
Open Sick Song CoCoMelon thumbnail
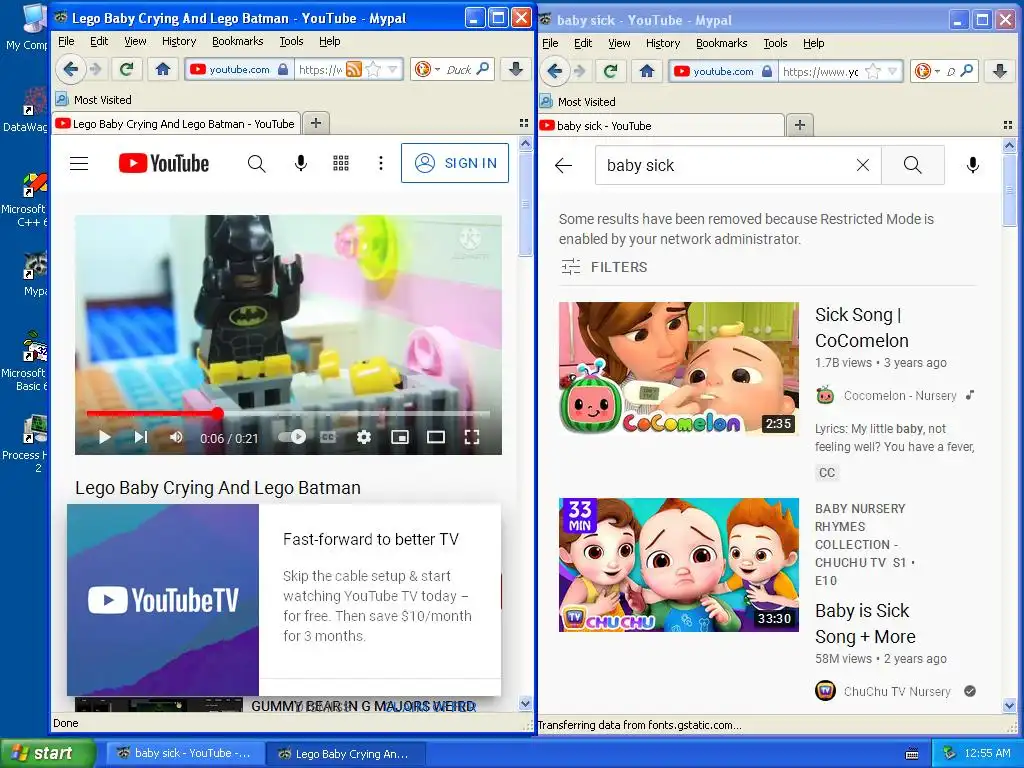pyautogui.click(x=679, y=369)
